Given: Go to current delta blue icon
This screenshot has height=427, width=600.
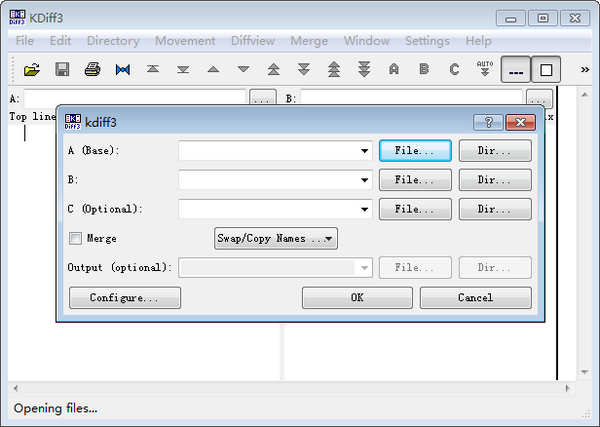Looking at the screenshot, I should pyautogui.click(x=123, y=69).
